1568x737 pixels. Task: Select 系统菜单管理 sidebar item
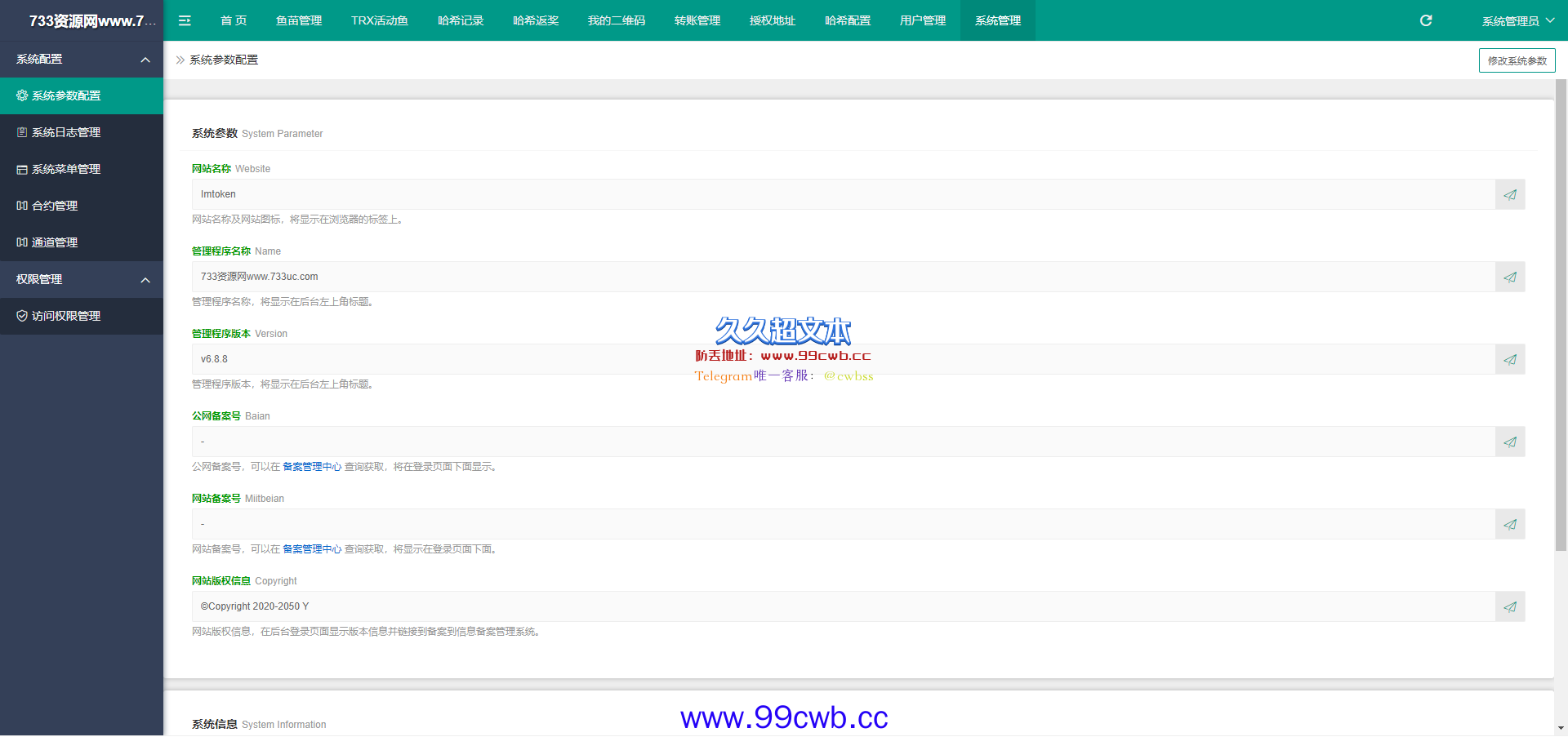pyautogui.click(x=82, y=169)
